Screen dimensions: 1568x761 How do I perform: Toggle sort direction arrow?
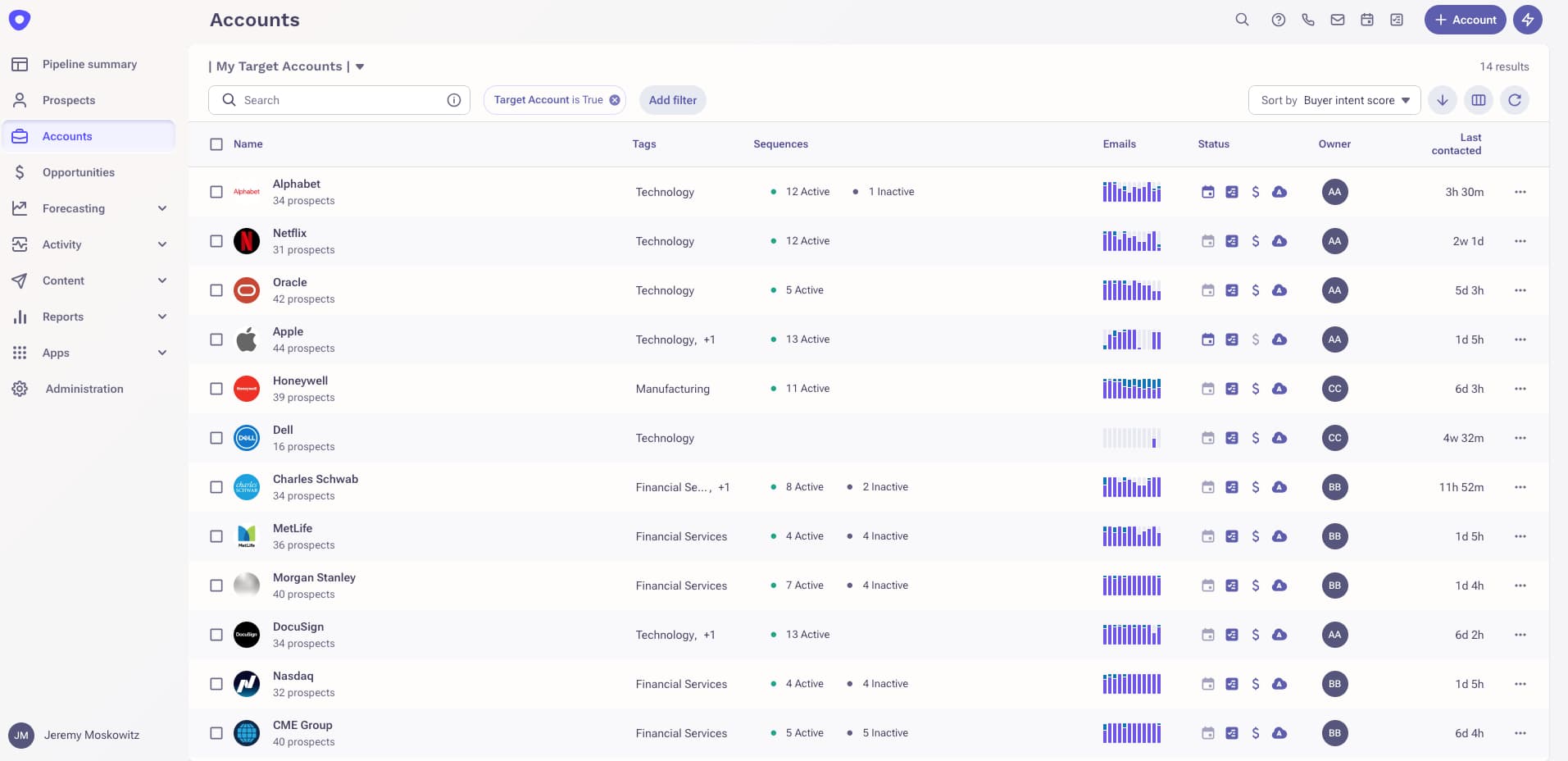[1443, 100]
